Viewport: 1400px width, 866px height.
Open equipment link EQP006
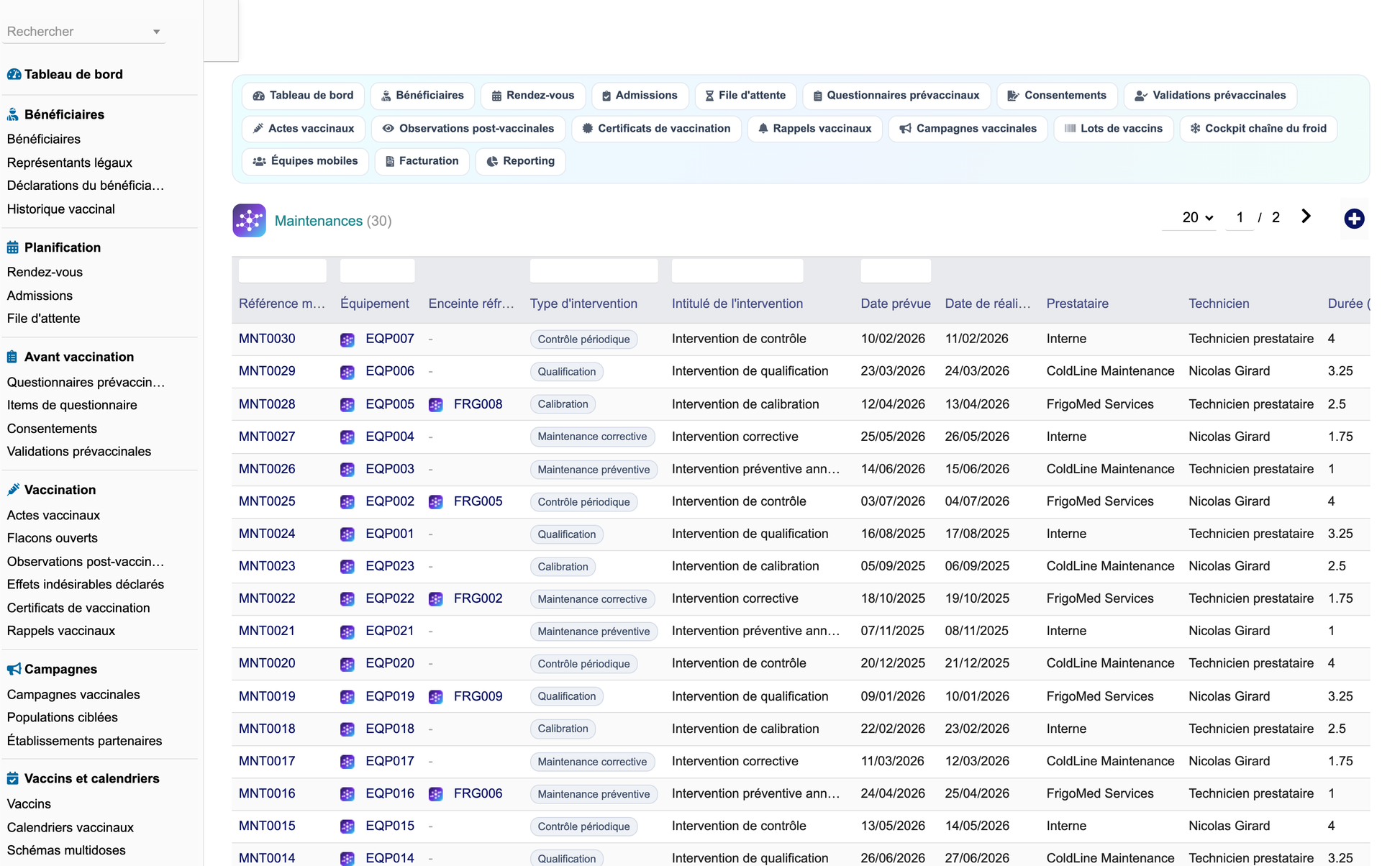[390, 371]
